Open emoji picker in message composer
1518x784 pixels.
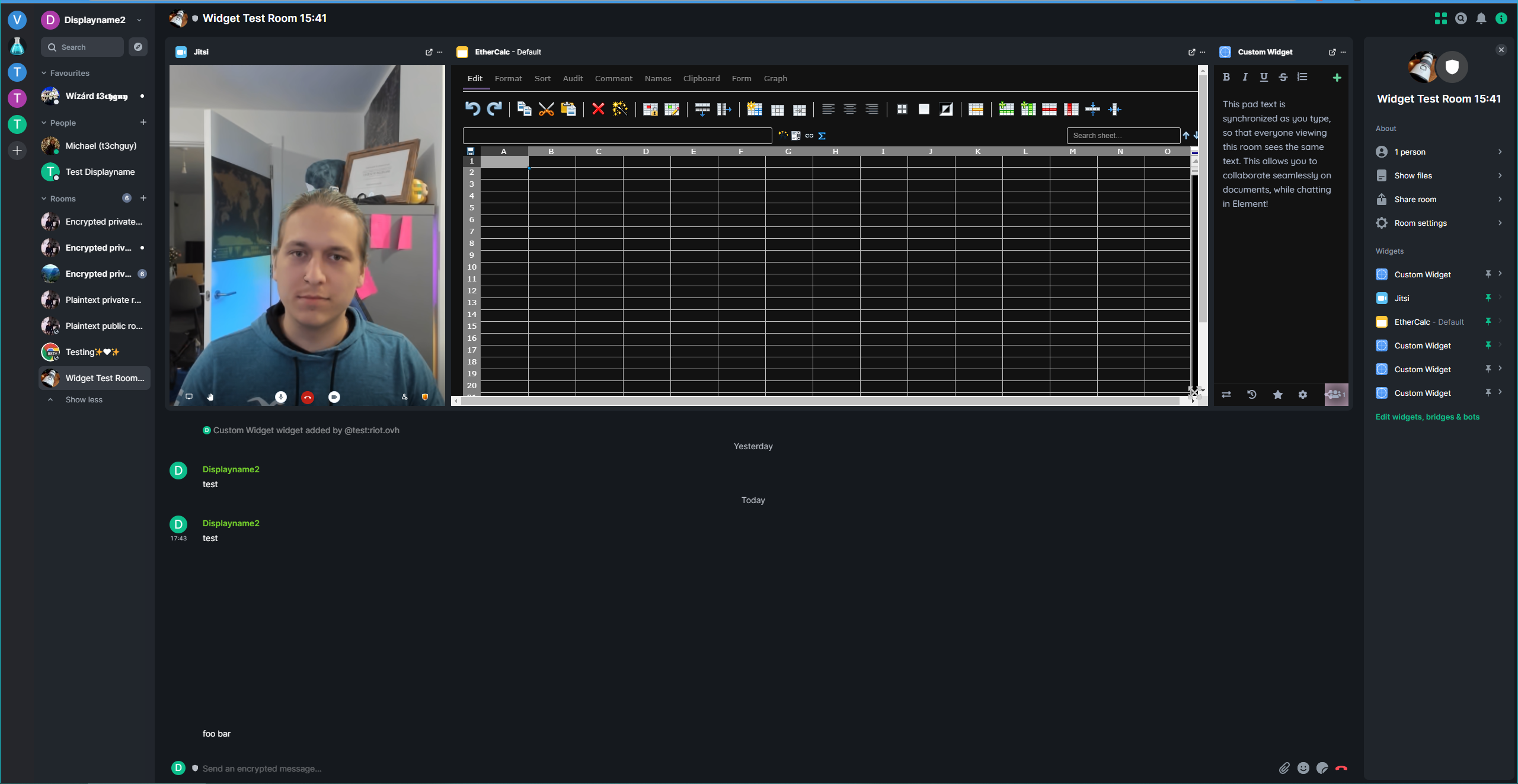(1303, 768)
